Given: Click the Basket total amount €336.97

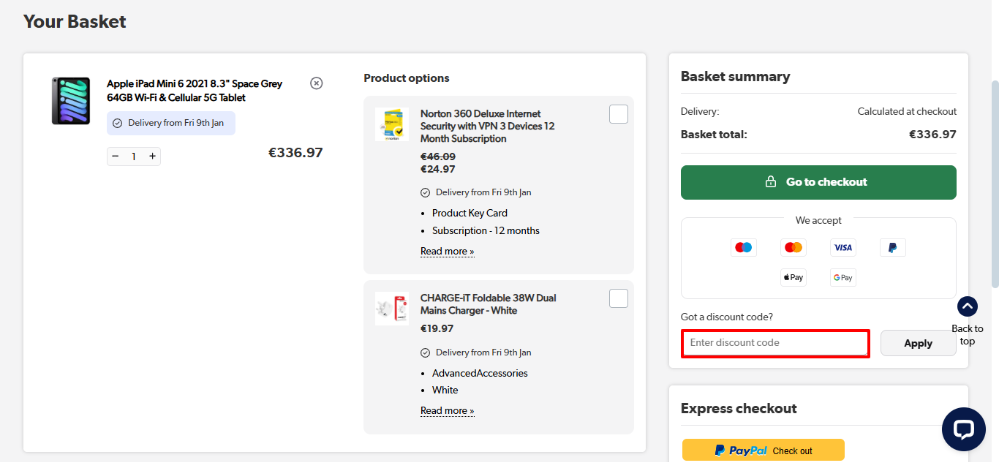Looking at the screenshot, I should click(x=932, y=134).
